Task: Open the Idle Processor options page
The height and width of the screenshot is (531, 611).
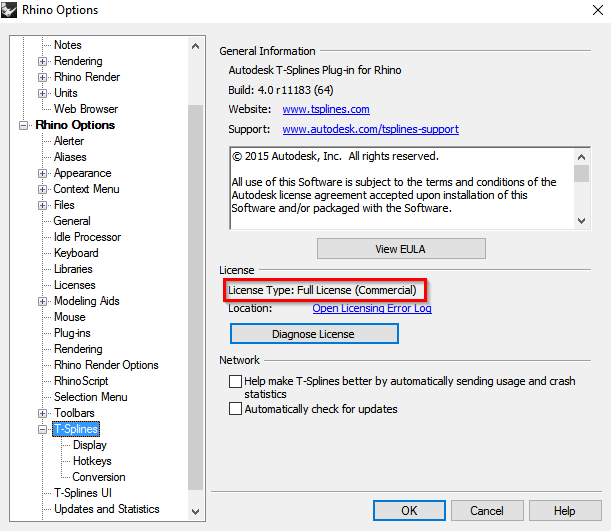Action: point(87,237)
